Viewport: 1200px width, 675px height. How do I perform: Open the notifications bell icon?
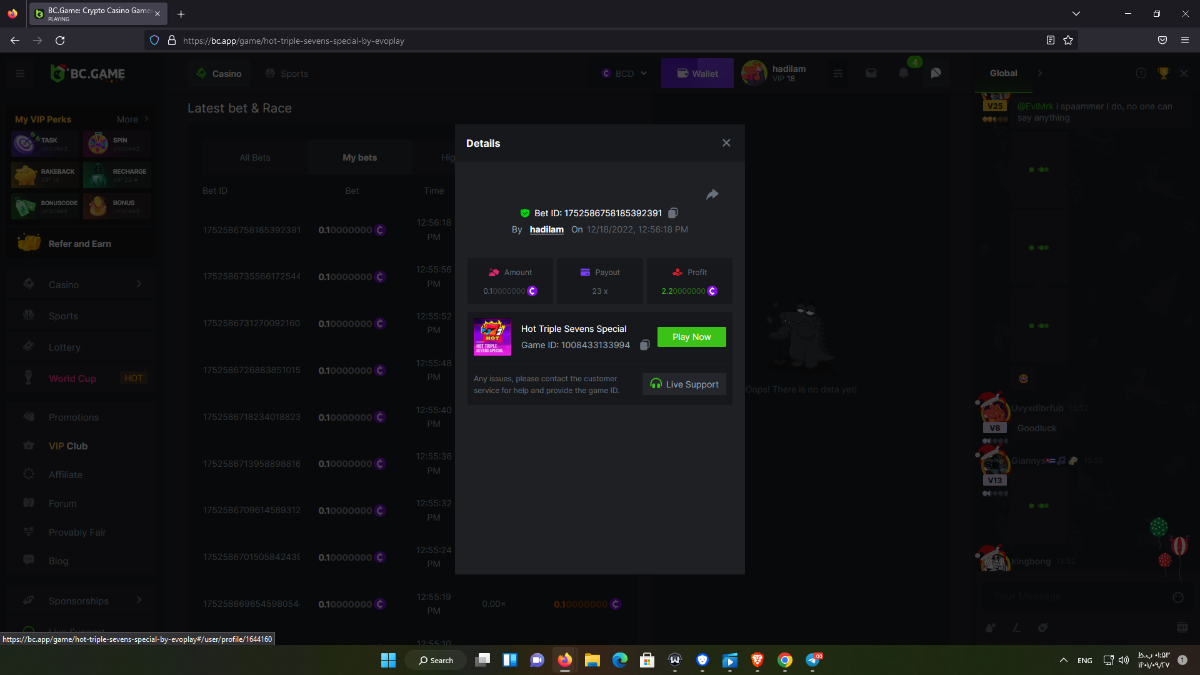pyautogui.click(x=904, y=73)
